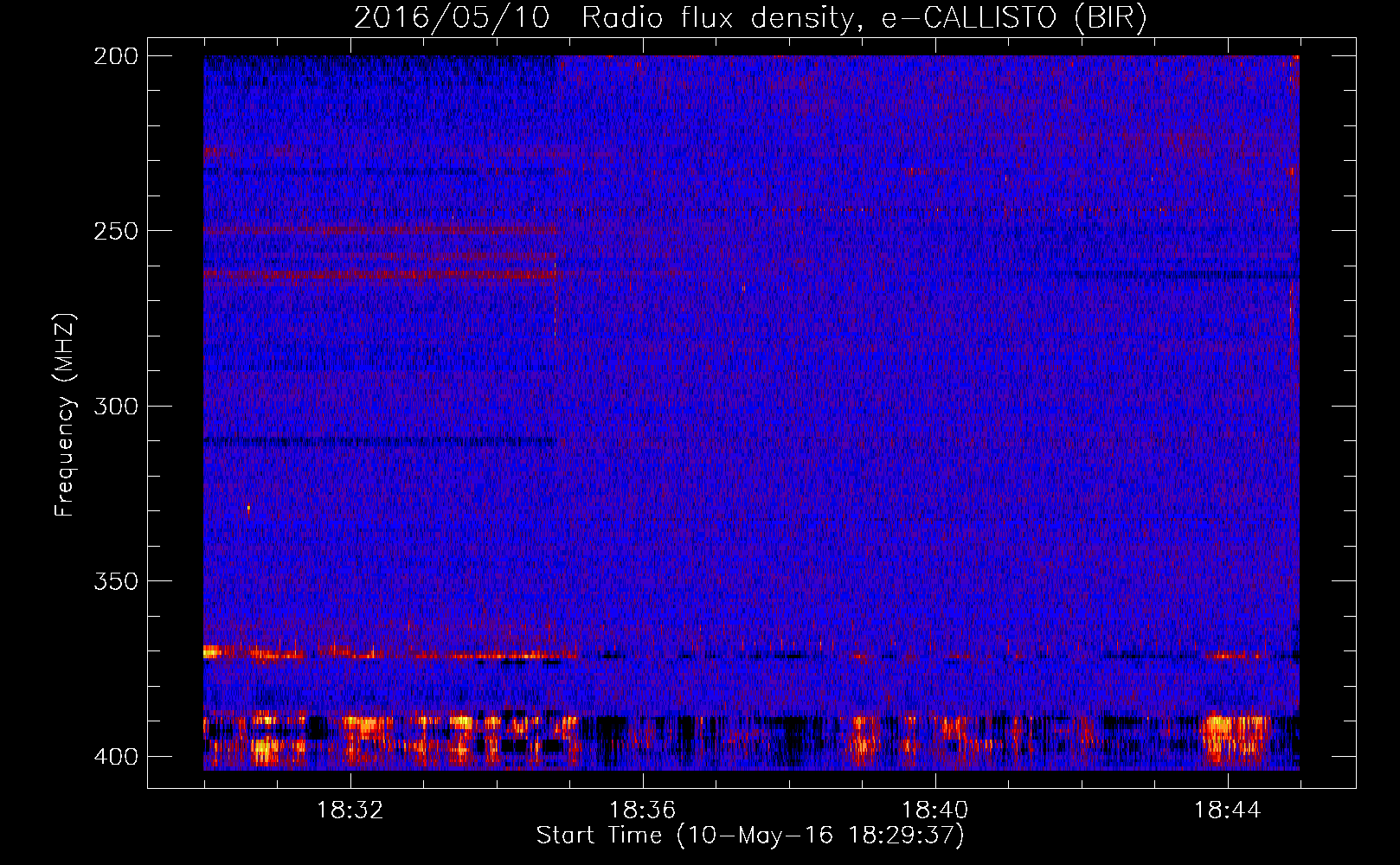Click the 300 frequency tick label
This screenshot has width=1400, height=865.
coord(116,407)
